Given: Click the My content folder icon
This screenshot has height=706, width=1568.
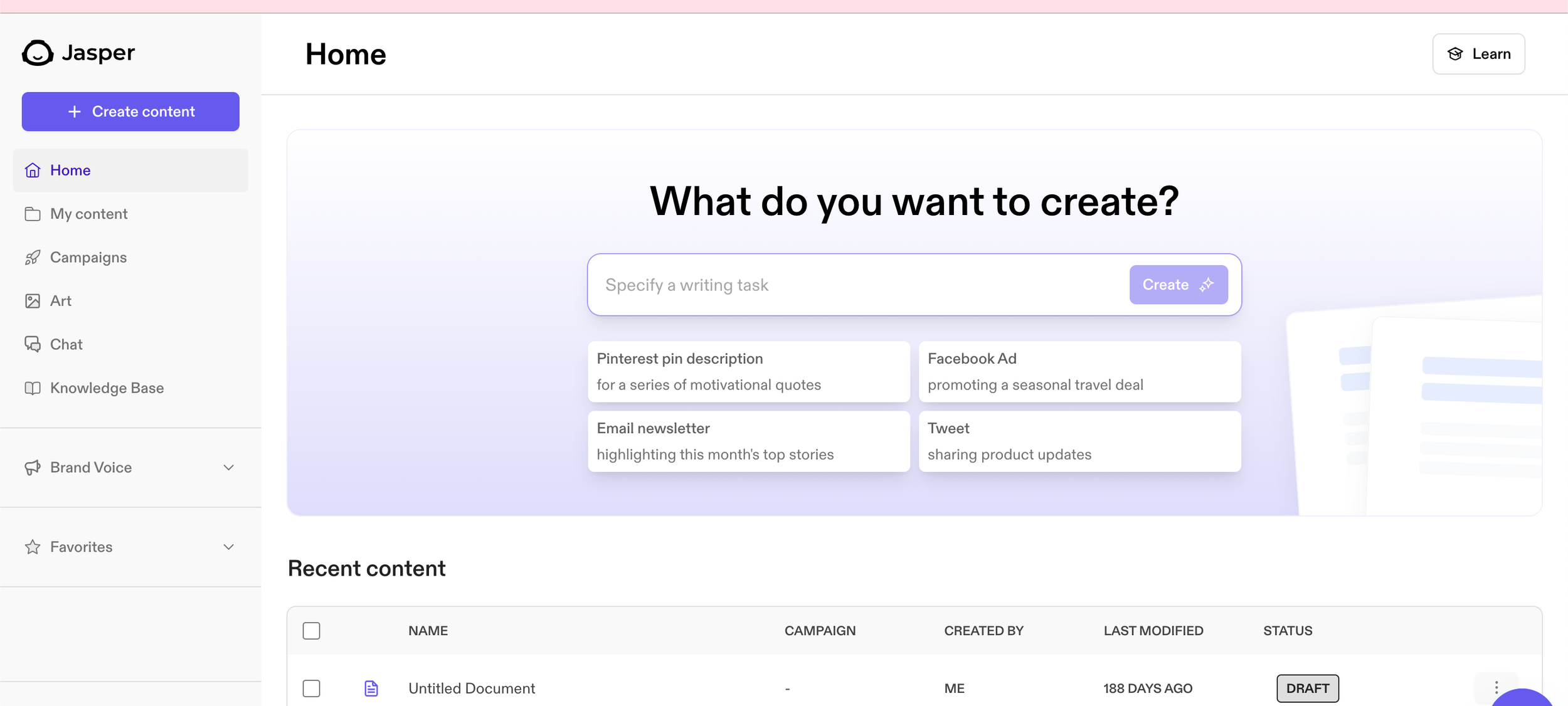Looking at the screenshot, I should (33, 214).
